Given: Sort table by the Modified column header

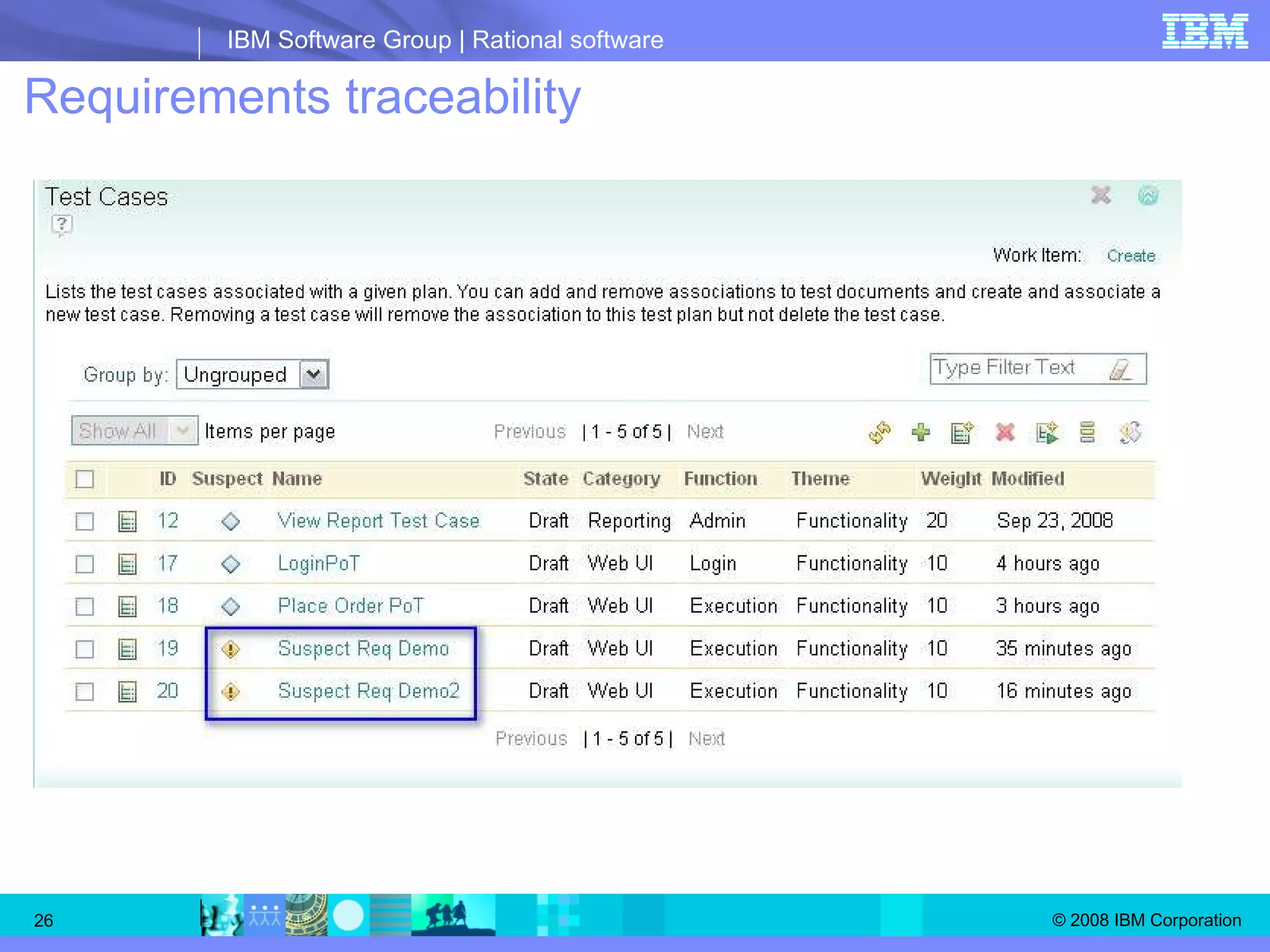Looking at the screenshot, I should [x=1028, y=478].
